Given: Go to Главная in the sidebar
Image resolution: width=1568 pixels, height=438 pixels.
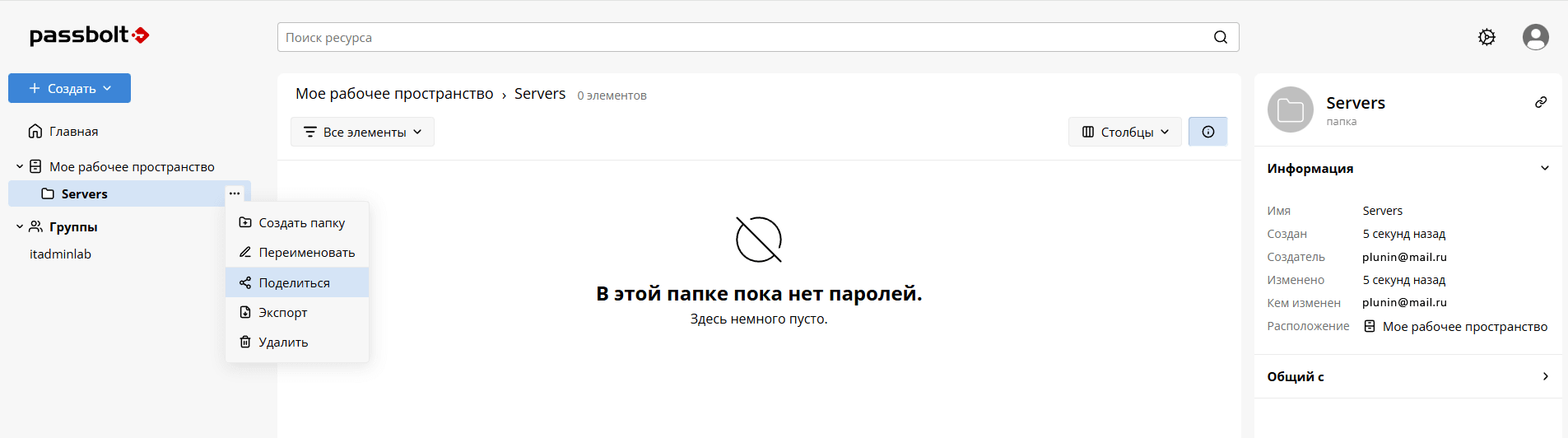Looking at the screenshot, I should tap(73, 132).
